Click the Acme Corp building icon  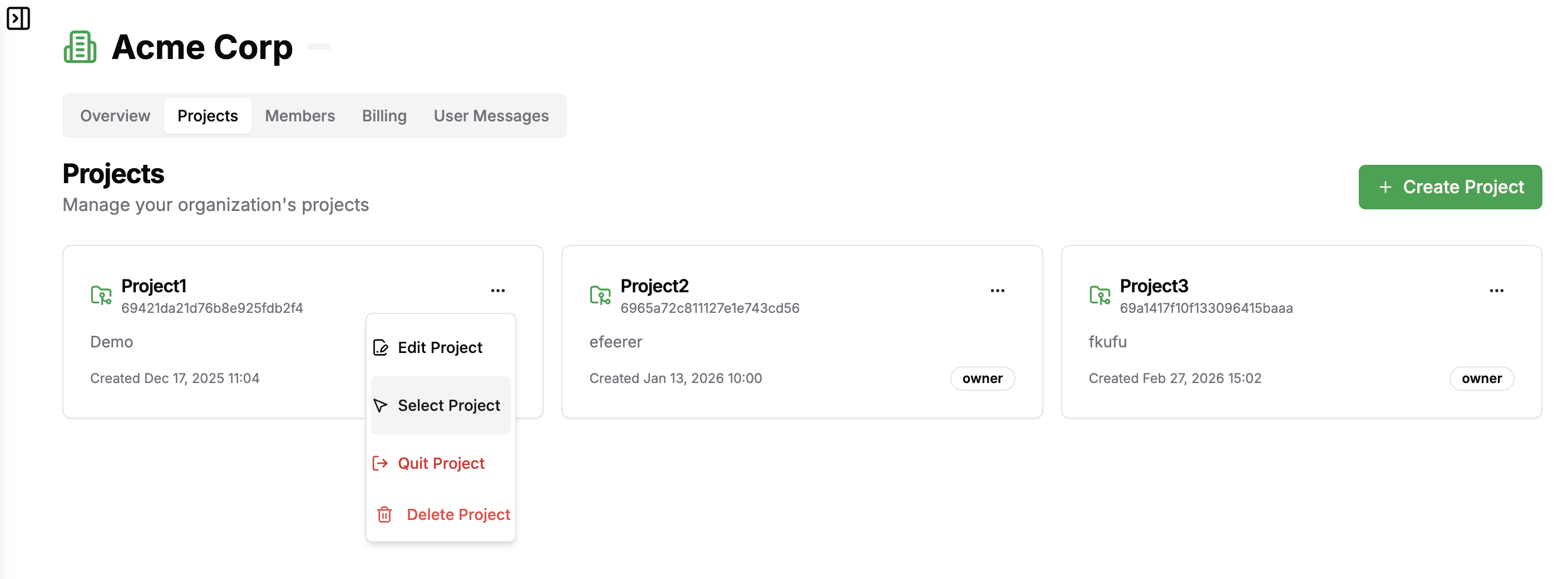click(80, 47)
